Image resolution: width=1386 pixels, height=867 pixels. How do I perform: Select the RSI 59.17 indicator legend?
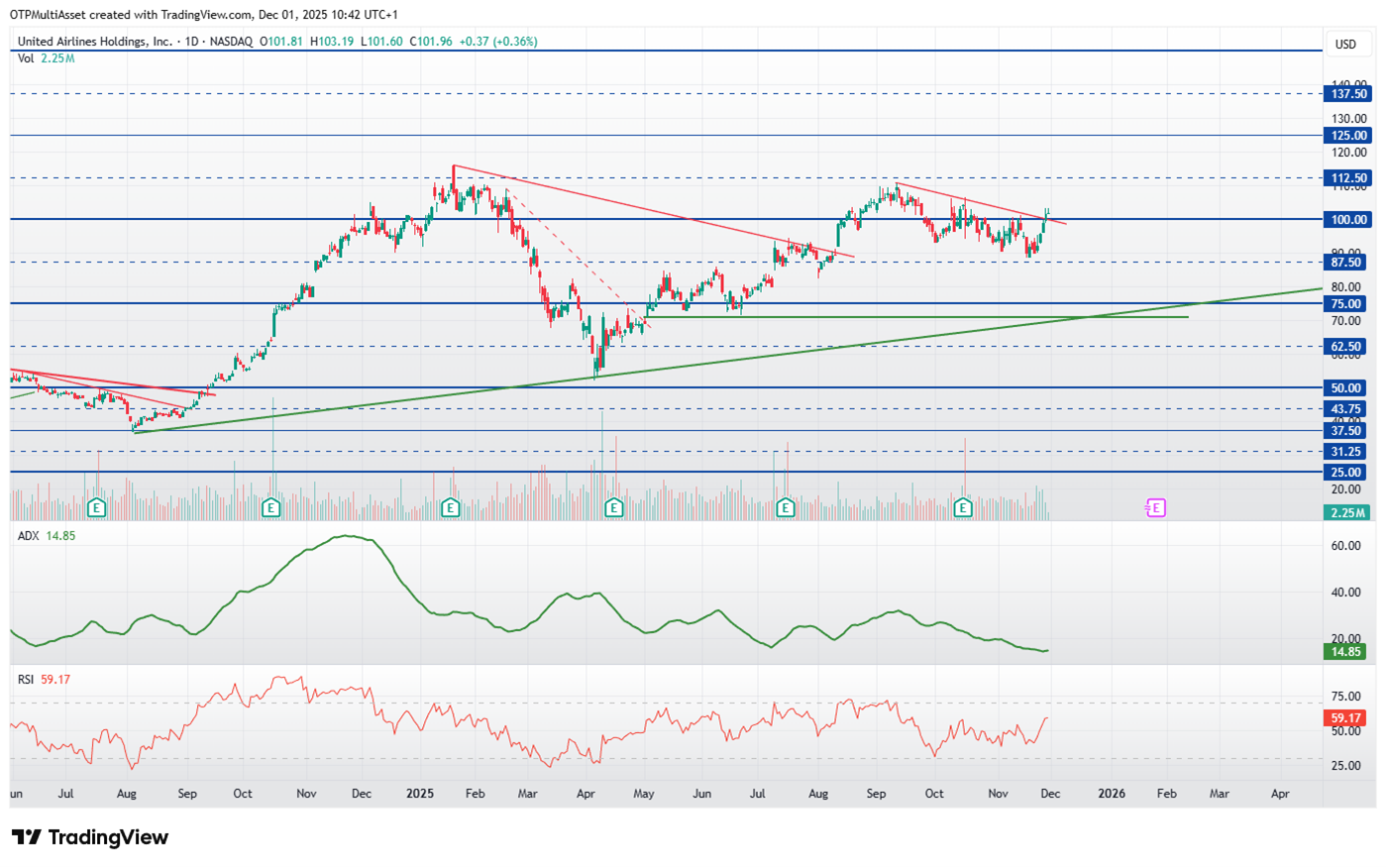tap(44, 679)
